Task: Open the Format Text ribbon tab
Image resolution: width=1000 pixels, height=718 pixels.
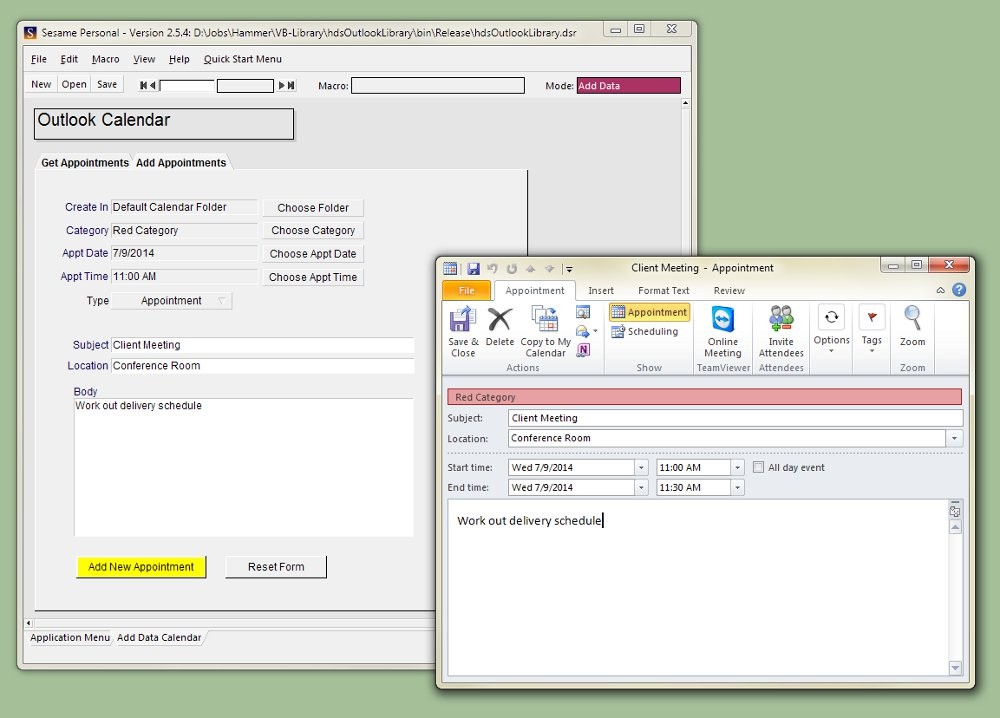Action: [663, 290]
